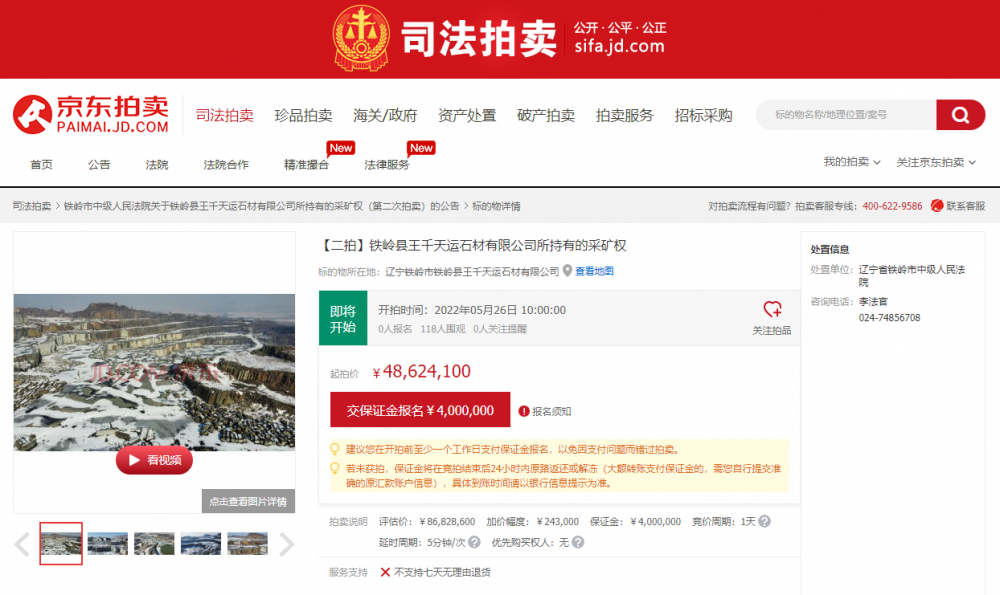The image size is (1000, 595).
Task: Show next thumbnails with right arrow
Action: point(286,545)
